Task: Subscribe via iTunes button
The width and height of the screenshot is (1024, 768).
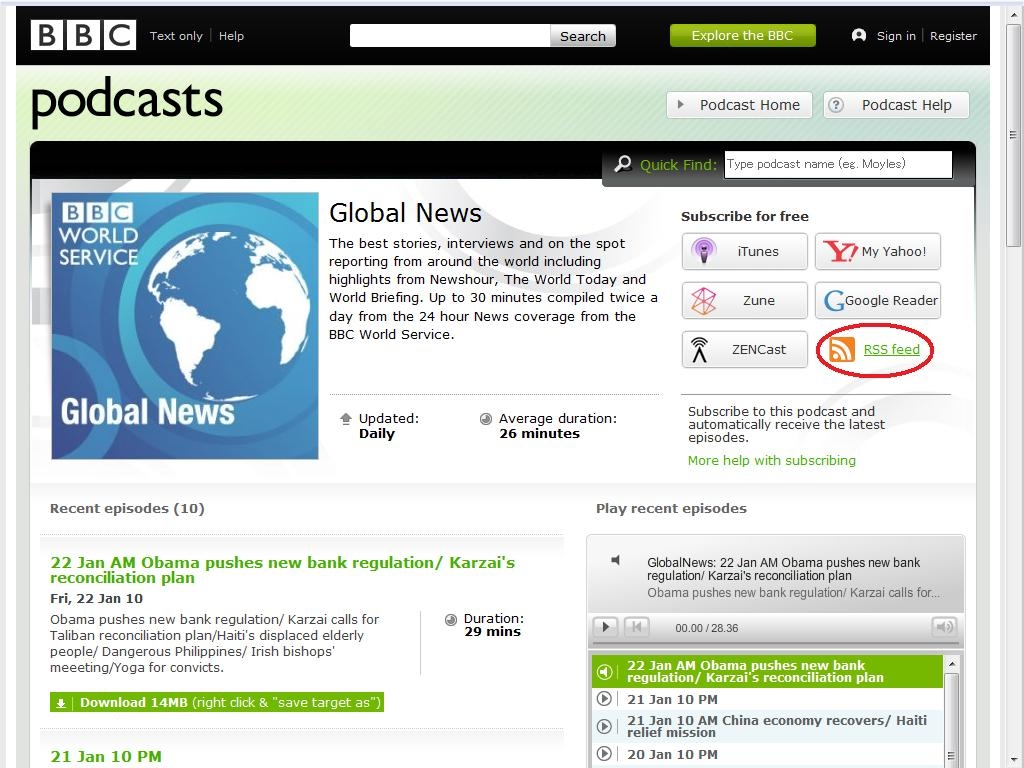Action: (x=744, y=251)
